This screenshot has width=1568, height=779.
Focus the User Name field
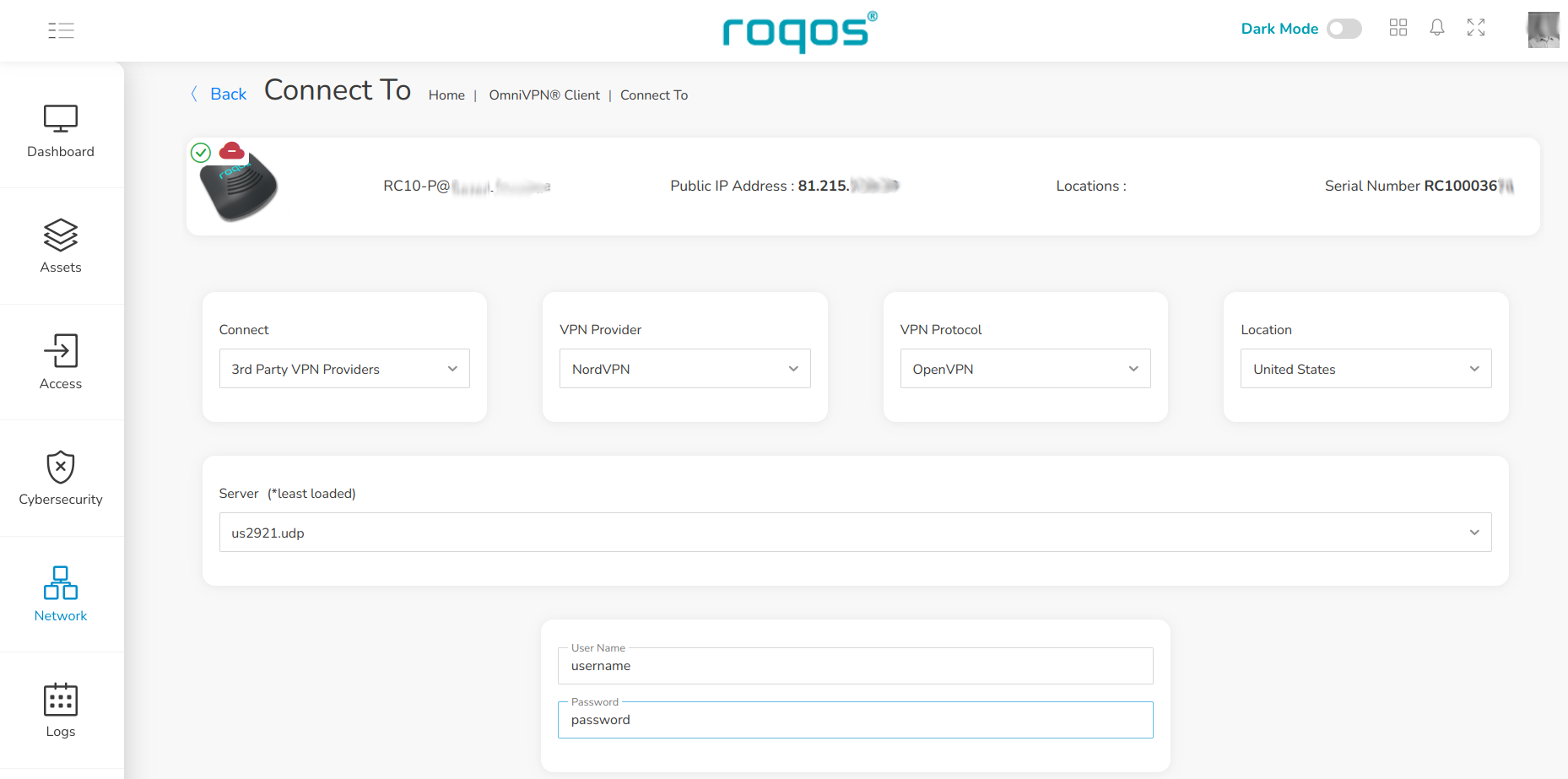click(x=856, y=666)
